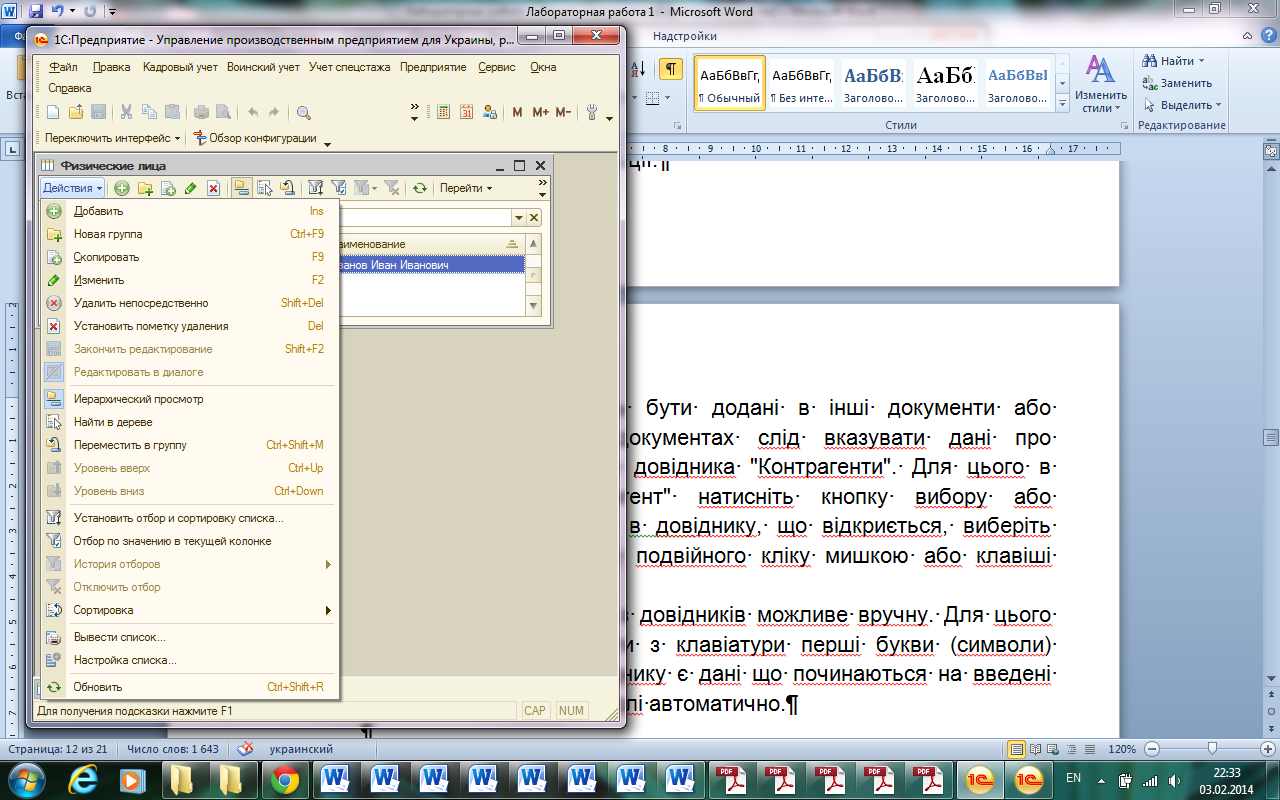Click the green Add icon in Физические лица toolbar

pos(122,187)
